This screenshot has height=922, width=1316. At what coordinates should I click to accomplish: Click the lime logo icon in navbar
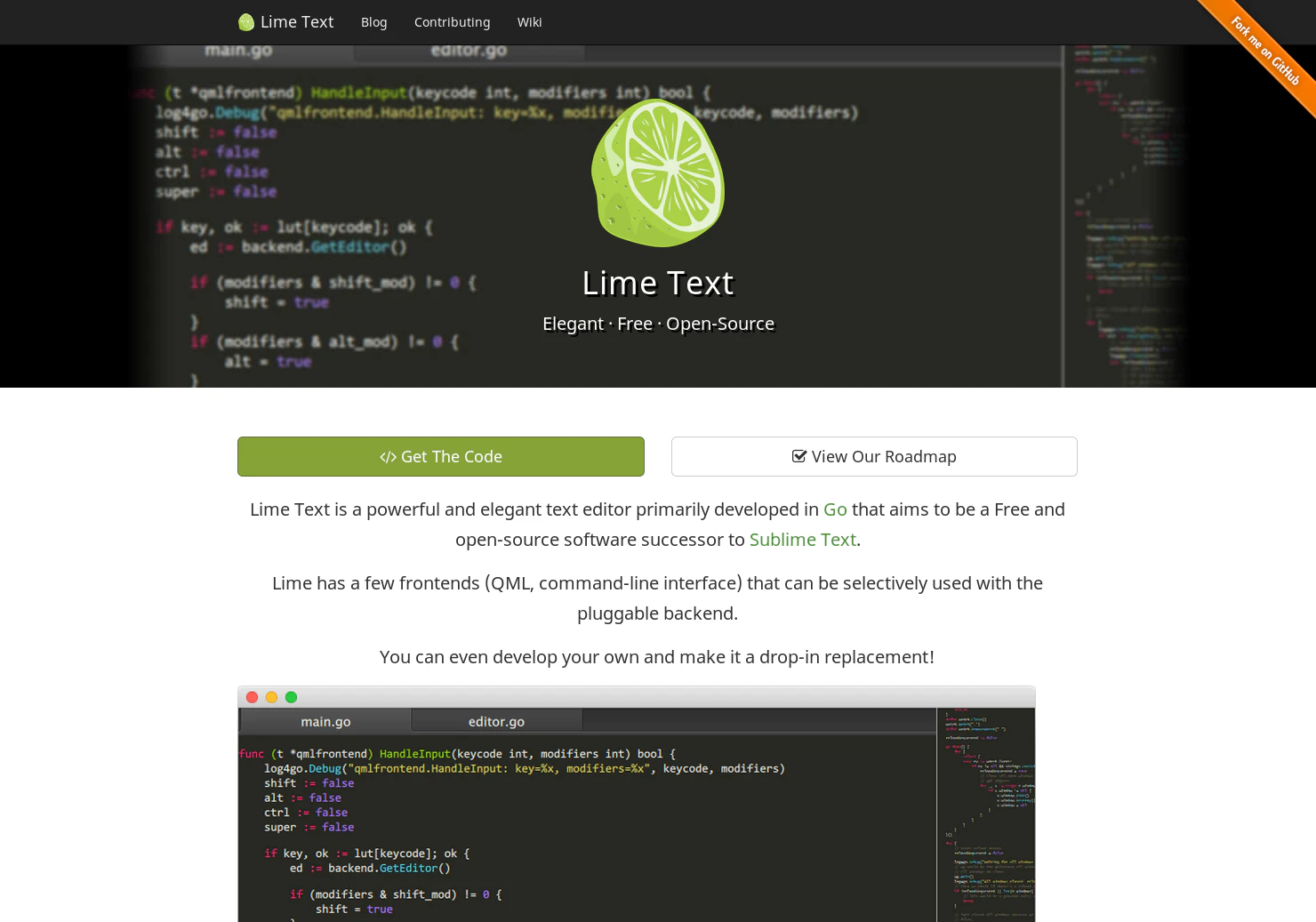[x=246, y=22]
